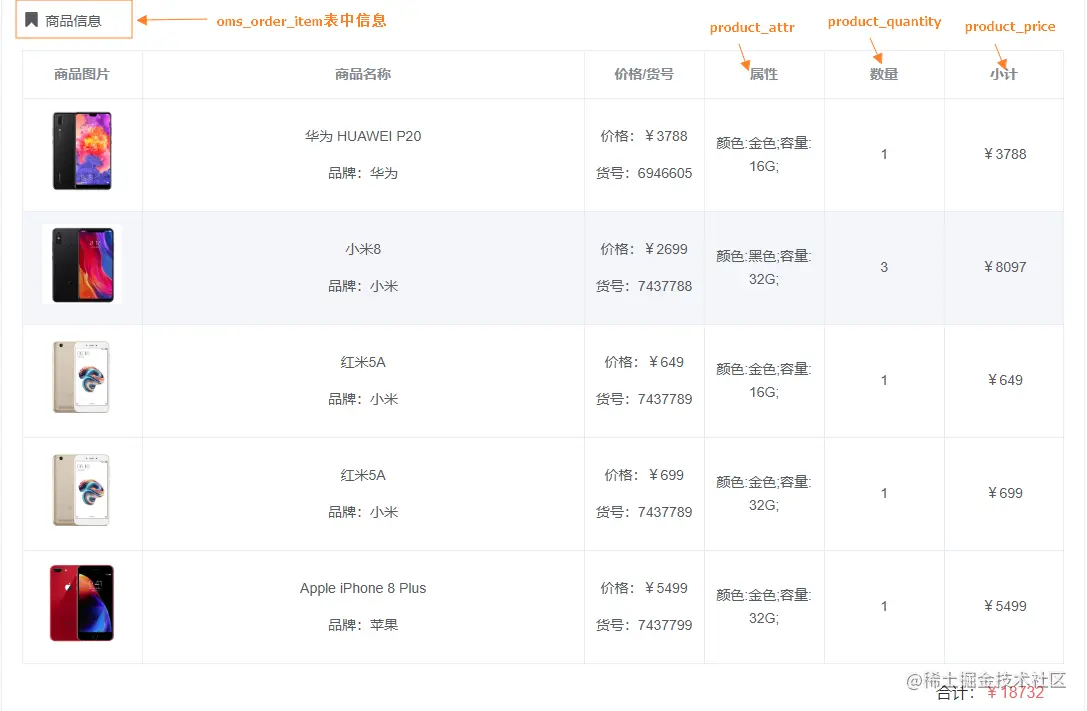Click the subtotal ￥3788
This screenshot has height=711, width=1087.
(1005, 155)
